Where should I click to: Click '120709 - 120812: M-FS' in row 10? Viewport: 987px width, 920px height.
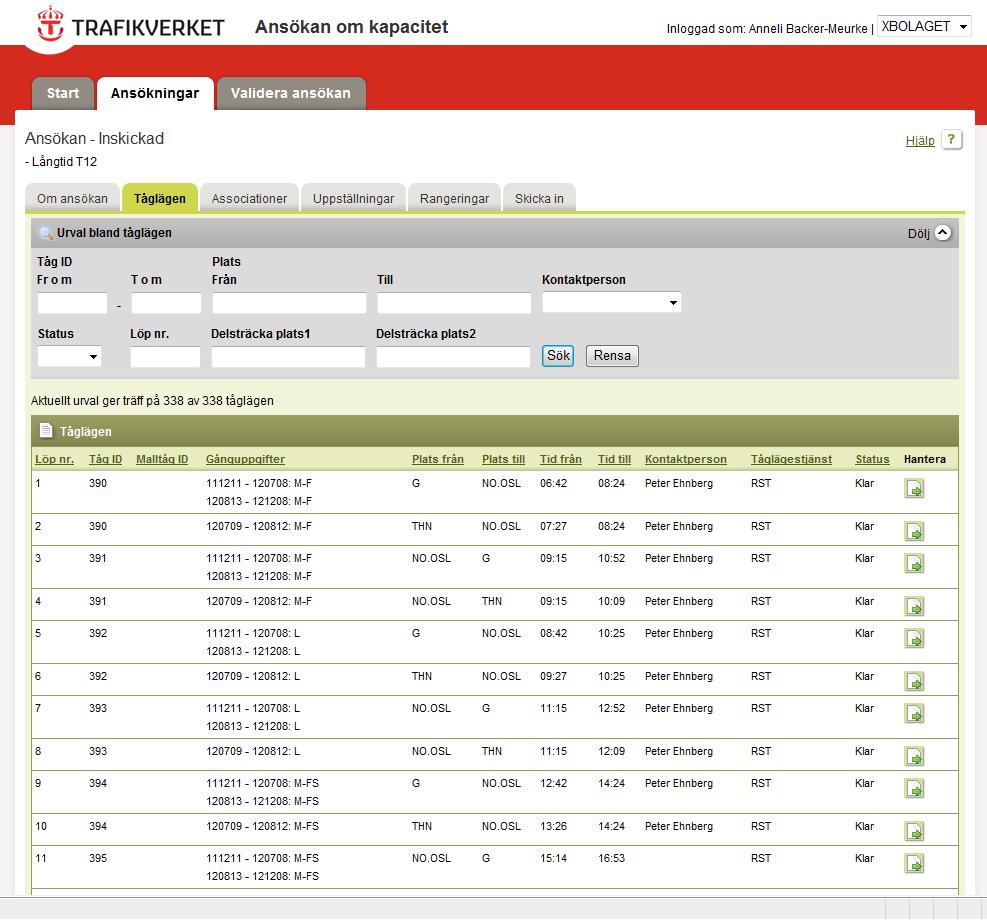(x=262, y=826)
